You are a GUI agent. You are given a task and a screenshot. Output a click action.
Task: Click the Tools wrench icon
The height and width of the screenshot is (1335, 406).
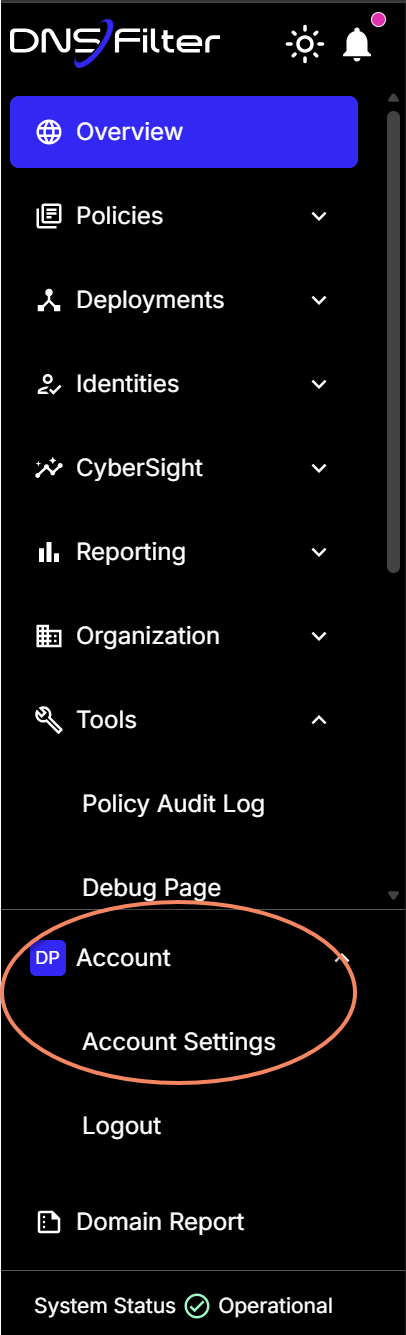tap(48, 720)
